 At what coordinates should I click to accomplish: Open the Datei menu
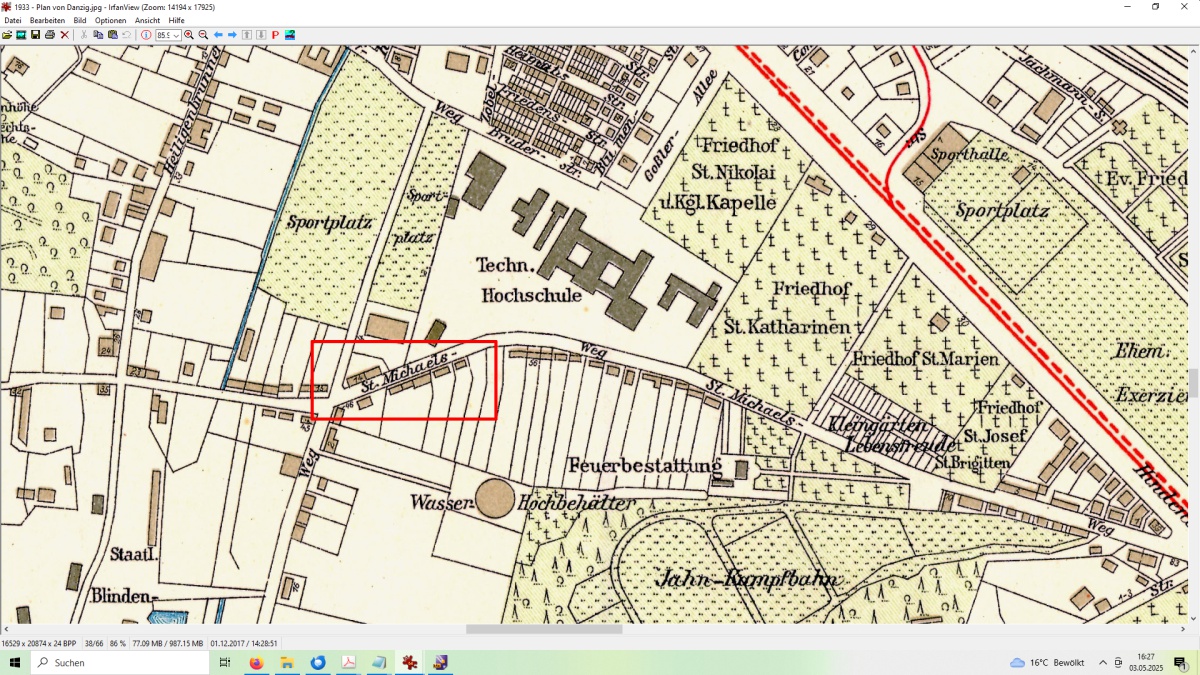click(12, 20)
